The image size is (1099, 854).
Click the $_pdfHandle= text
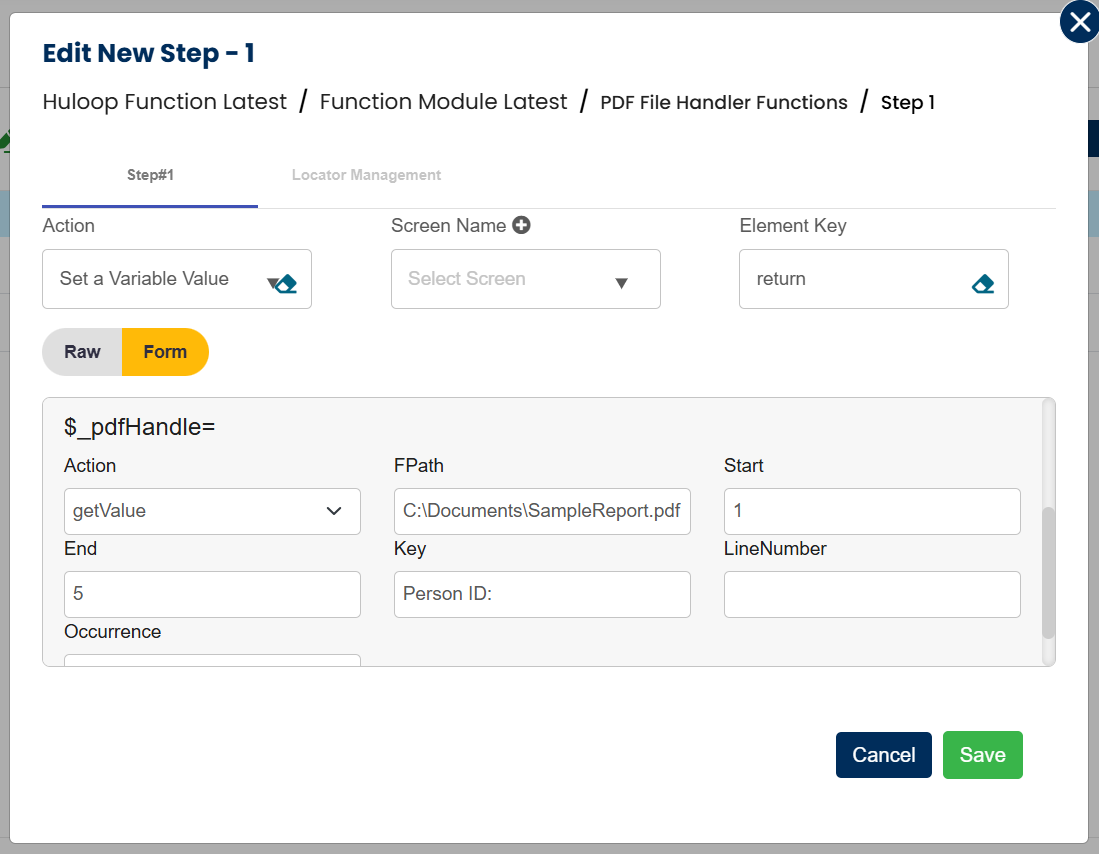[x=139, y=427]
